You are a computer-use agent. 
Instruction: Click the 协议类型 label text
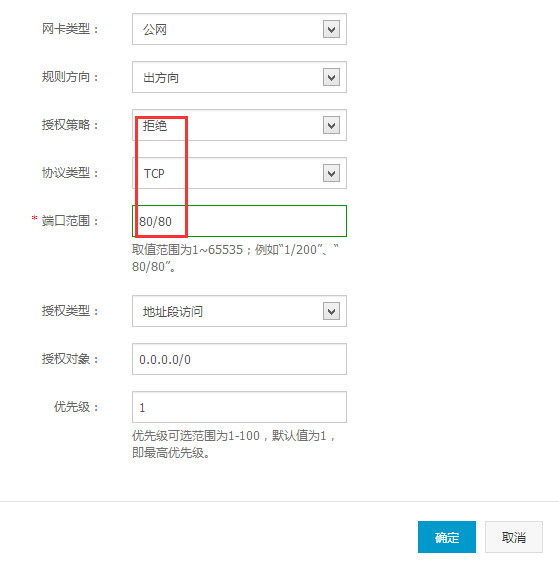pos(70,173)
